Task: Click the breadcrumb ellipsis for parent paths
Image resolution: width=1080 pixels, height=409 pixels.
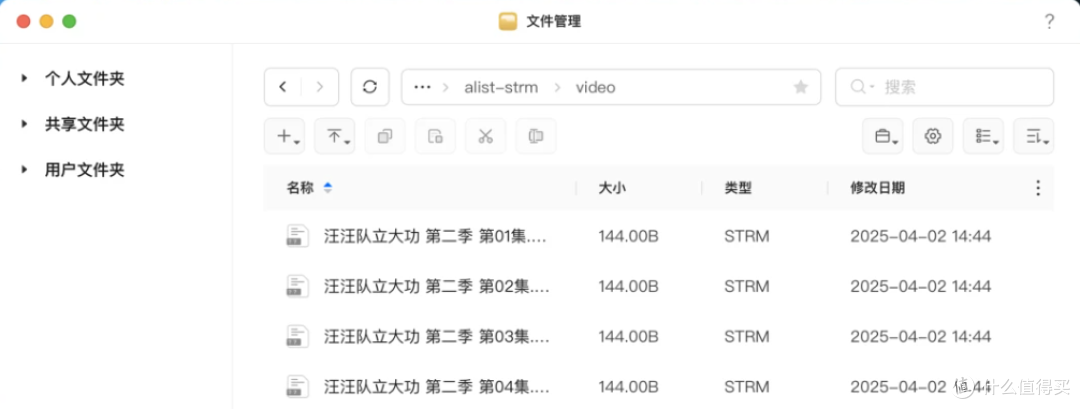Action: [422, 87]
